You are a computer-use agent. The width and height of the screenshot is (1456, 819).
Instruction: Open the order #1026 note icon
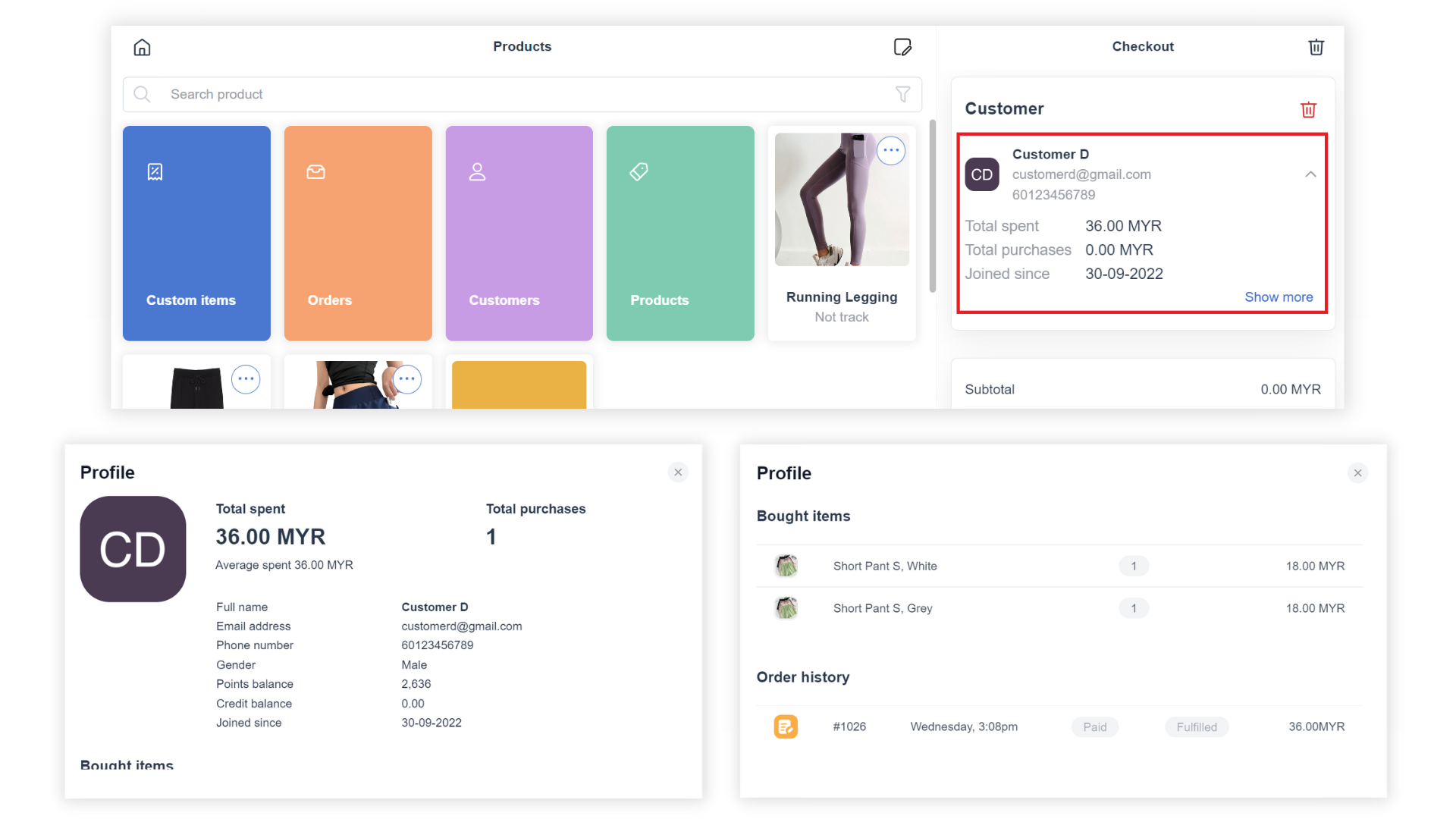pyautogui.click(x=786, y=726)
